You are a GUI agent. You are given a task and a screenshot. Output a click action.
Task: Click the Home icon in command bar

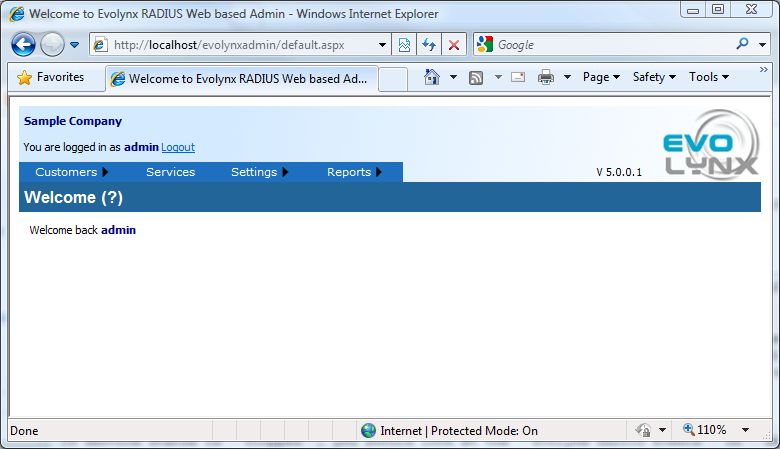[432, 77]
